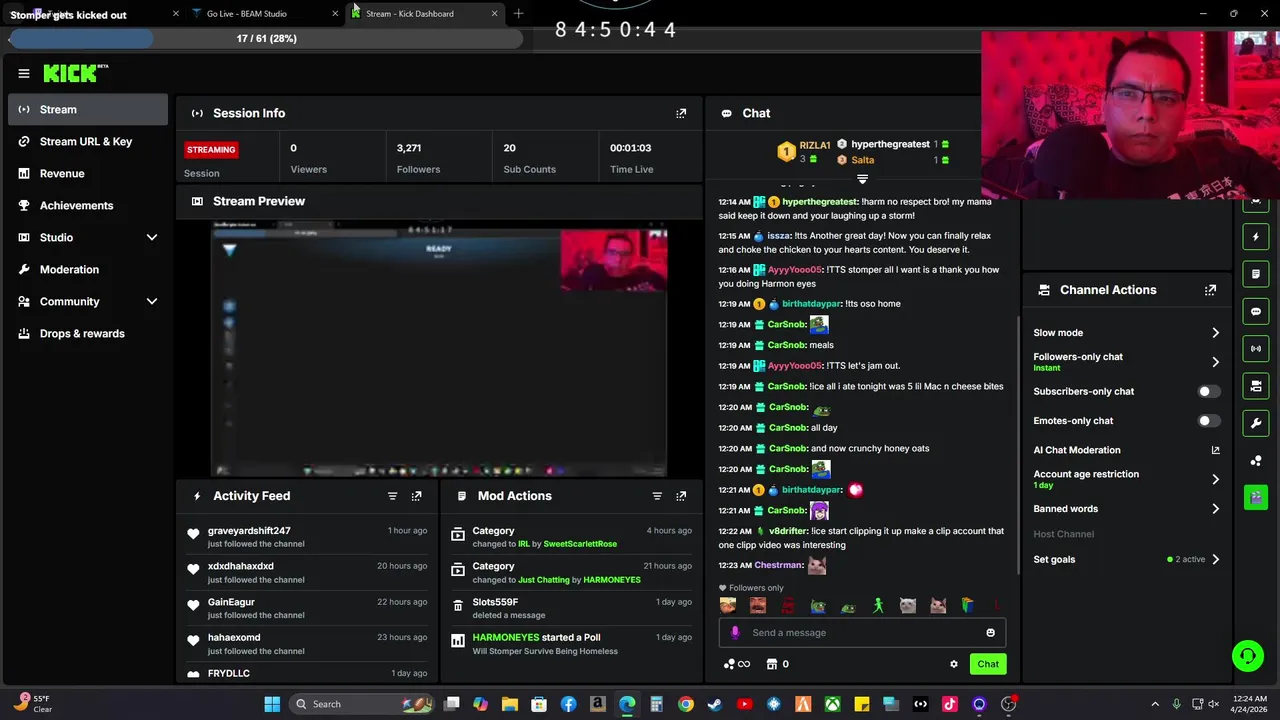Open Followers-only chat options chevron
The image size is (1280, 720).
click(x=1215, y=362)
